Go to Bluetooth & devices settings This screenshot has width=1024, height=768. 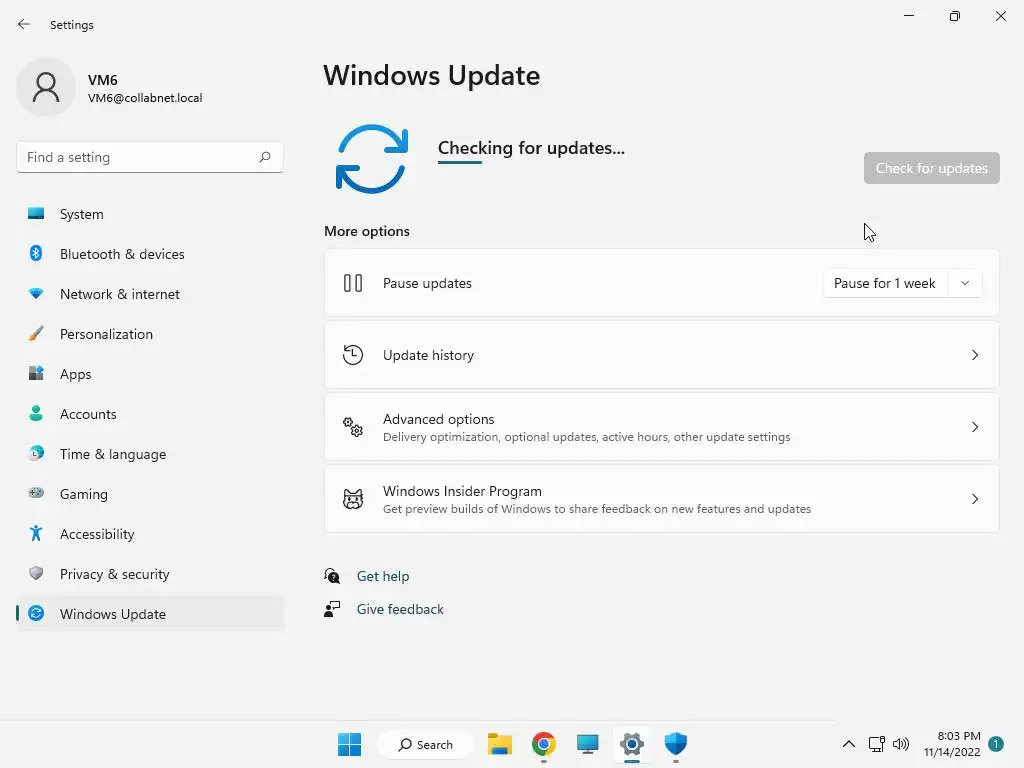point(150,253)
